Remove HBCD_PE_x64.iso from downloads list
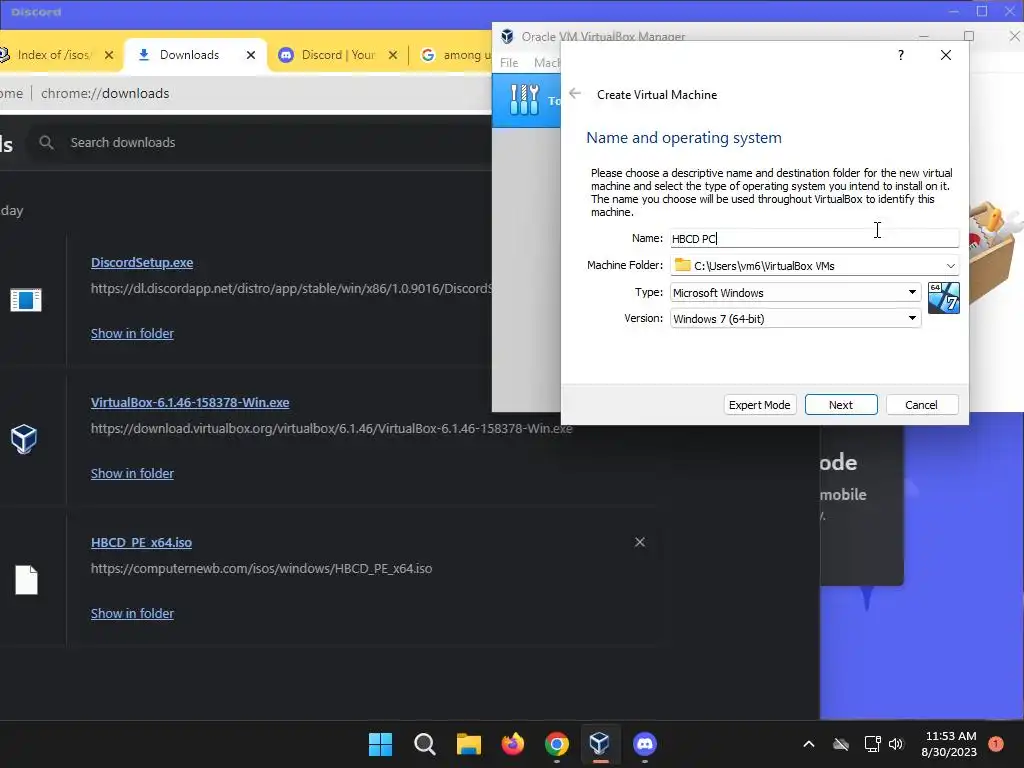 point(640,542)
